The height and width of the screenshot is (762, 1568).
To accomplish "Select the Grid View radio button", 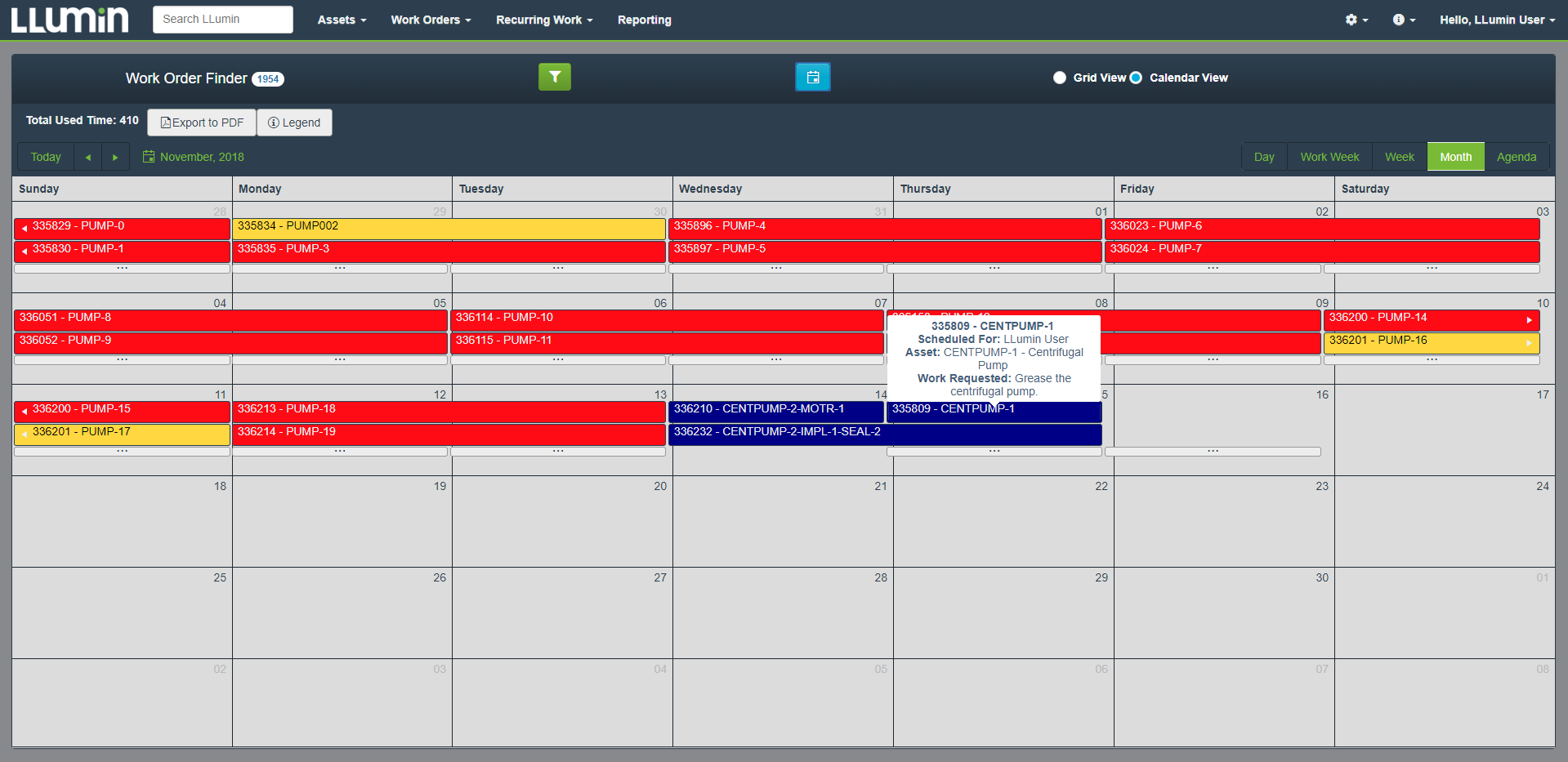I will point(1060,78).
